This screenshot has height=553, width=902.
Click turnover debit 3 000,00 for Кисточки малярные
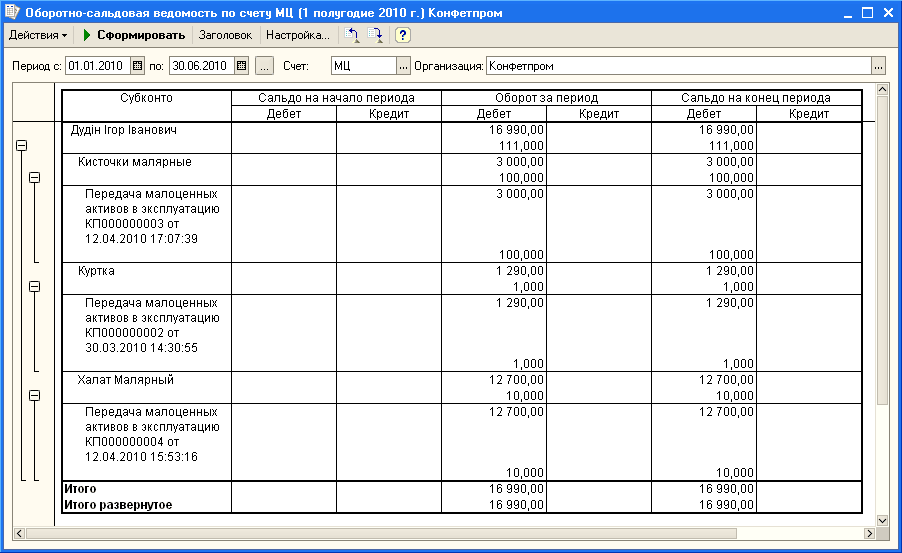pos(519,162)
